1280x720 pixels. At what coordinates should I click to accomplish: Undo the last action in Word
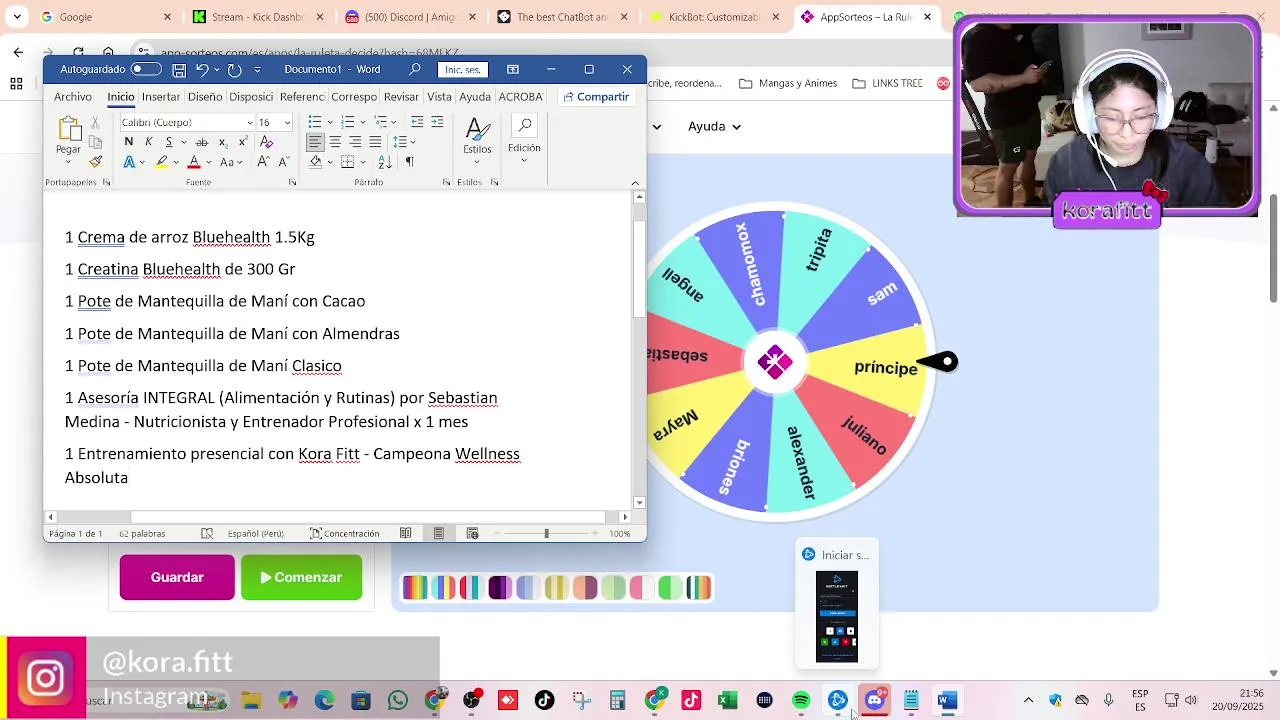click(x=202, y=70)
